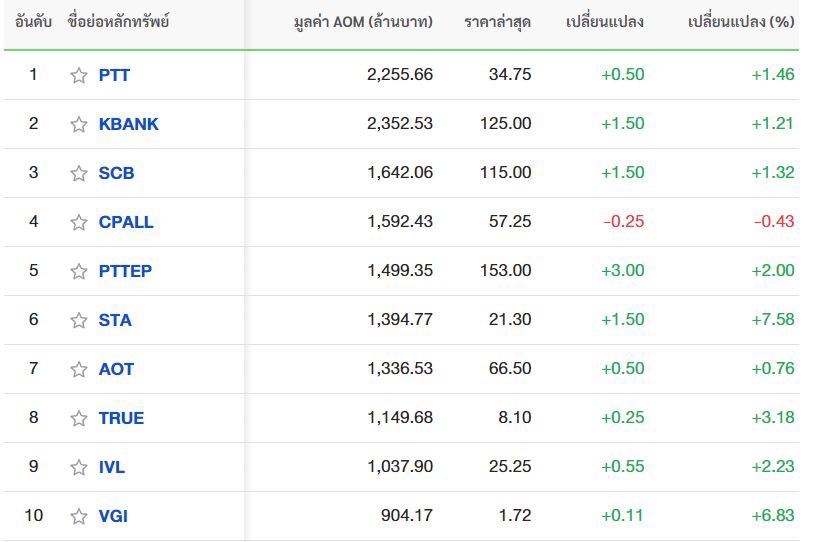Click the อันดับ rank column header
The image size is (824, 542).
tap(33, 22)
